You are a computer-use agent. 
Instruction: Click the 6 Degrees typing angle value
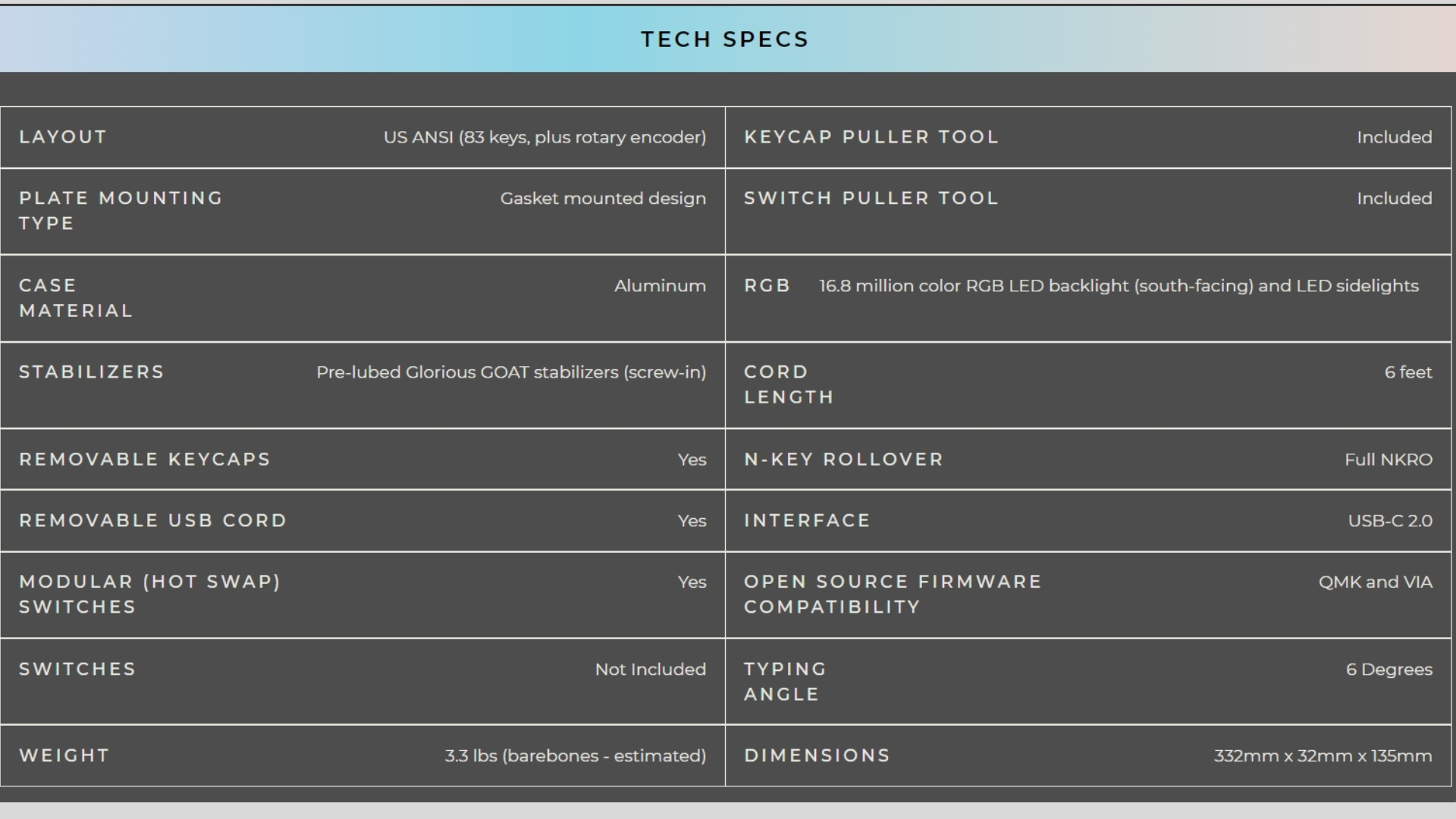tap(1389, 670)
